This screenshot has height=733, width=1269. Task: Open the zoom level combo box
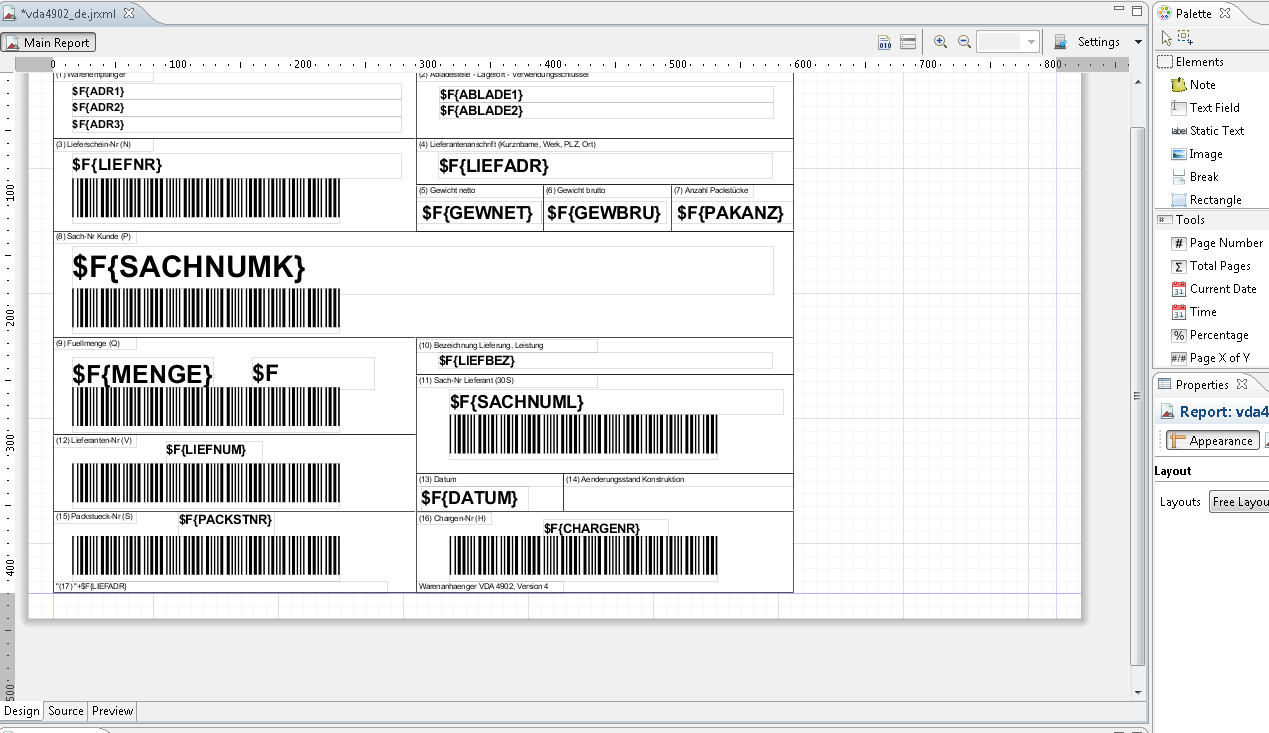click(x=1030, y=42)
